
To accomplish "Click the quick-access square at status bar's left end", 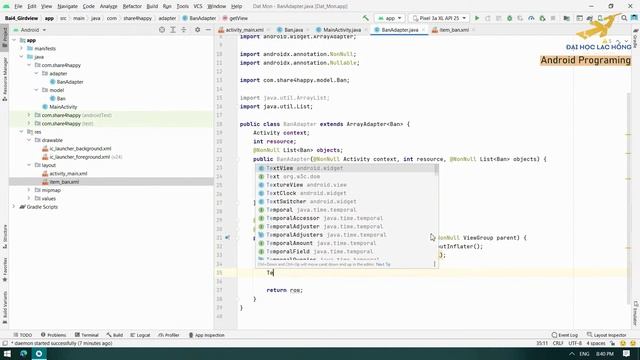I will pyautogui.click(x=4, y=343).
